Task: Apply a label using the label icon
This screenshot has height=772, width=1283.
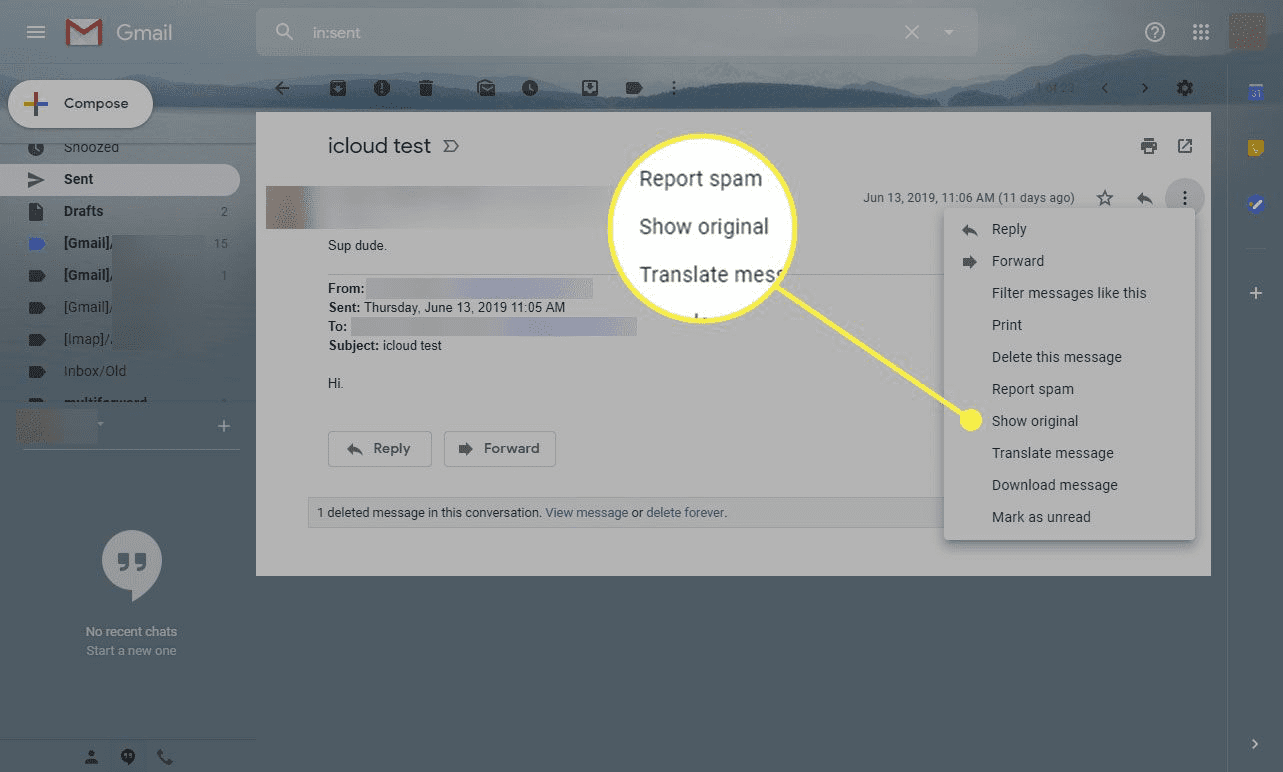Action: [633, 88]
